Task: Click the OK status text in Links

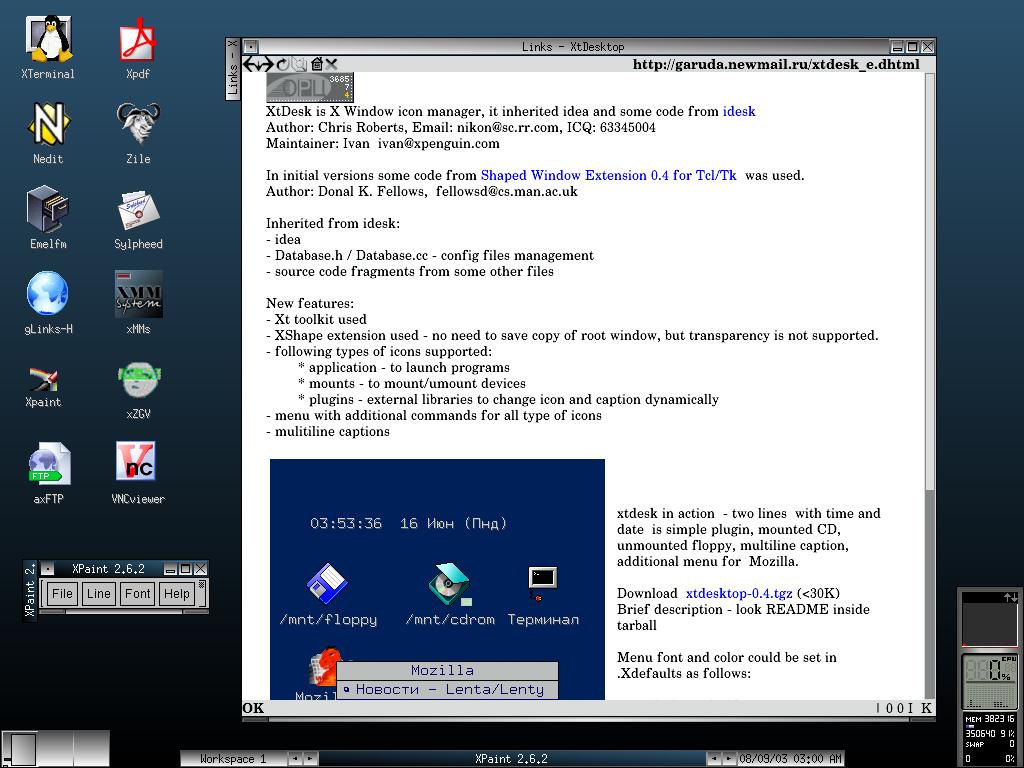Action: [253, 708]
